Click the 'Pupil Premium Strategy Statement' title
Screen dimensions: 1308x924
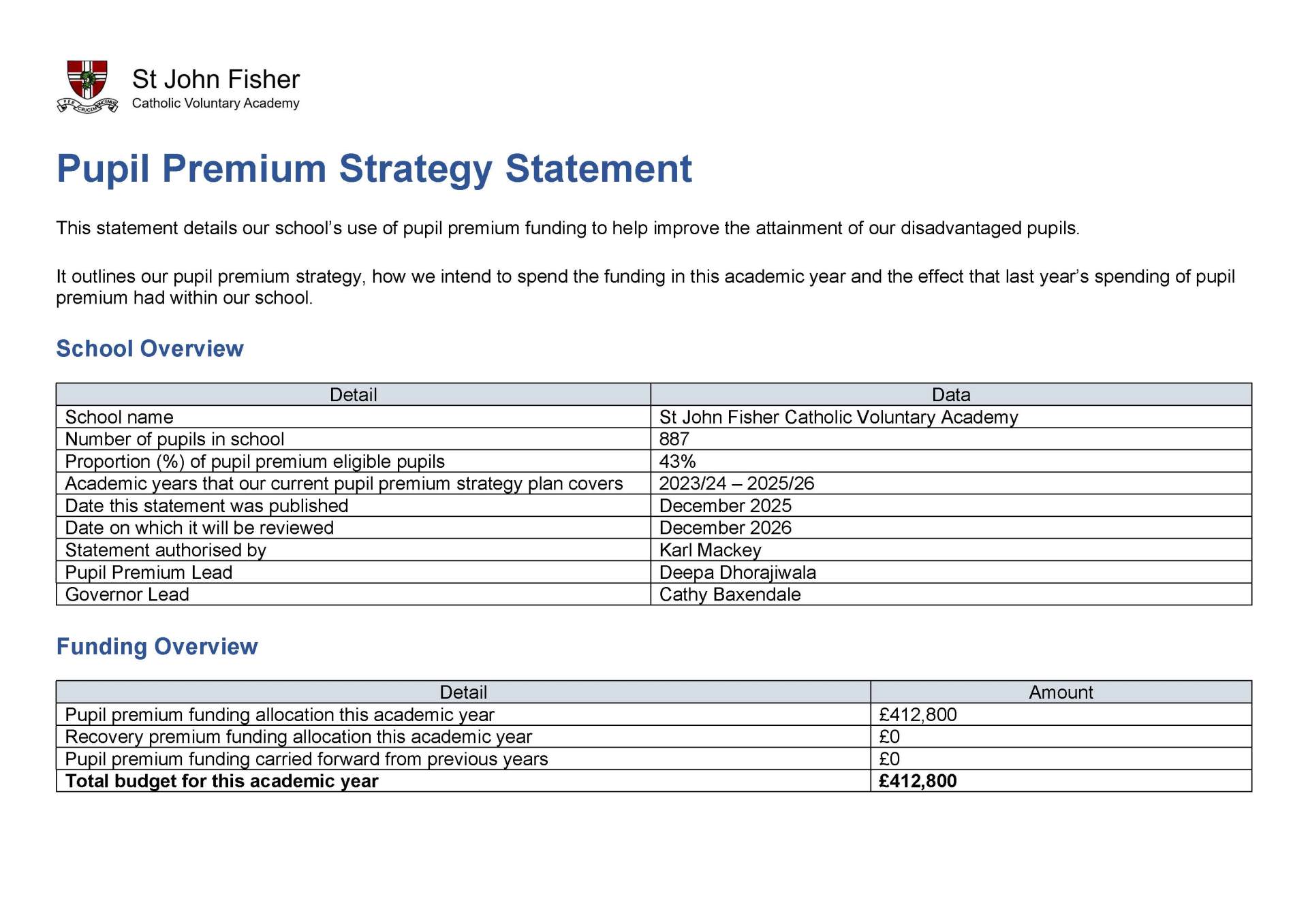[373, 168]
